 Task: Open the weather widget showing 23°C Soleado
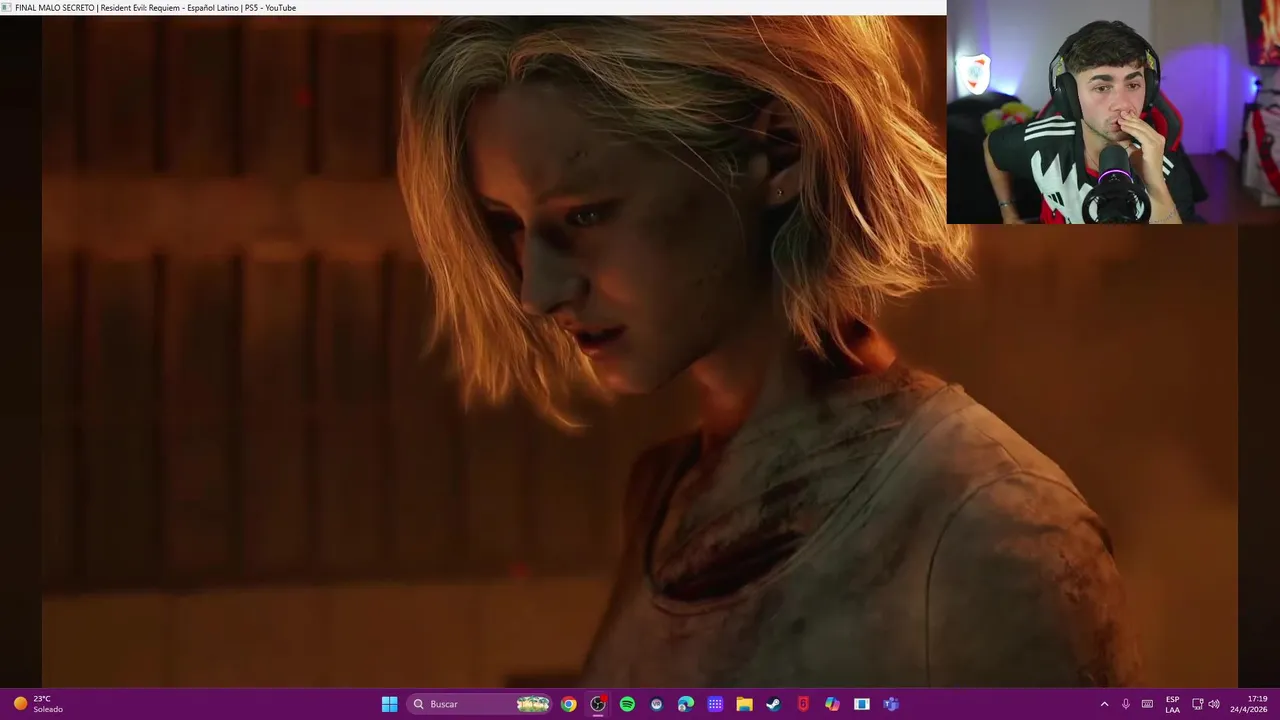pyautogui.click(x=38, y=704)
